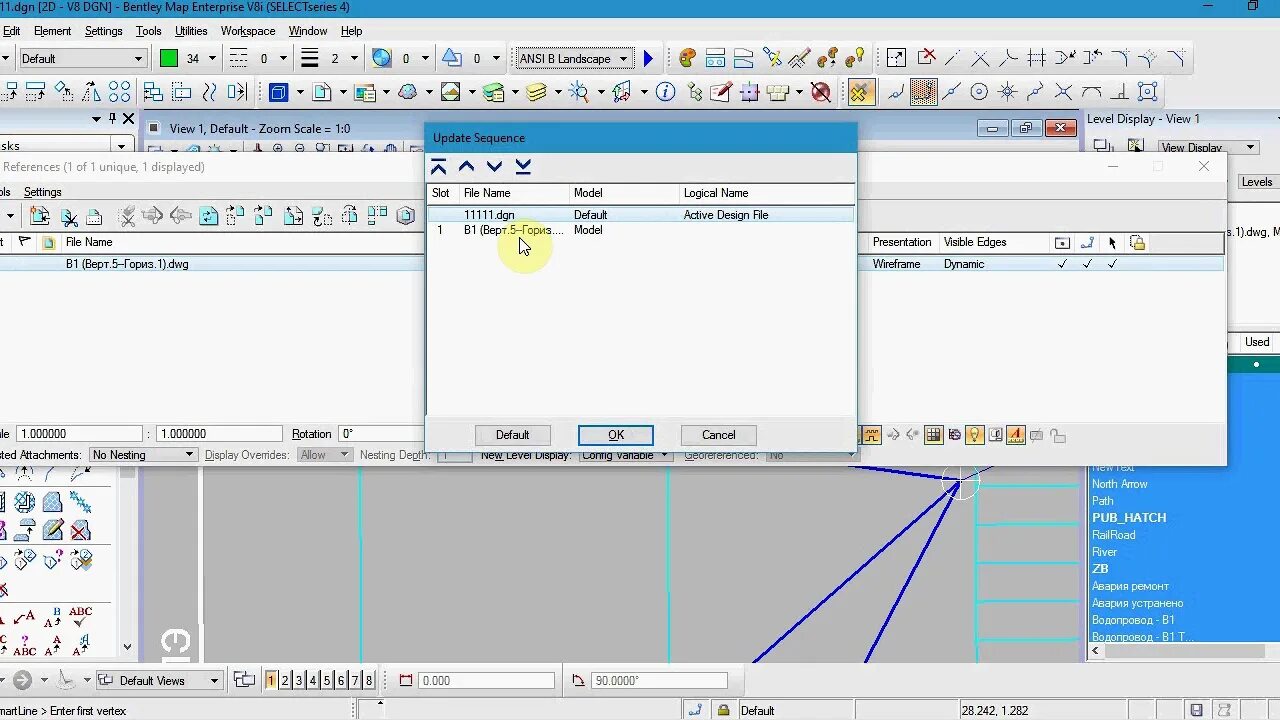Click the red circle crossed-out icon
Screen dimensions: 1280x720
coord(821,92)
